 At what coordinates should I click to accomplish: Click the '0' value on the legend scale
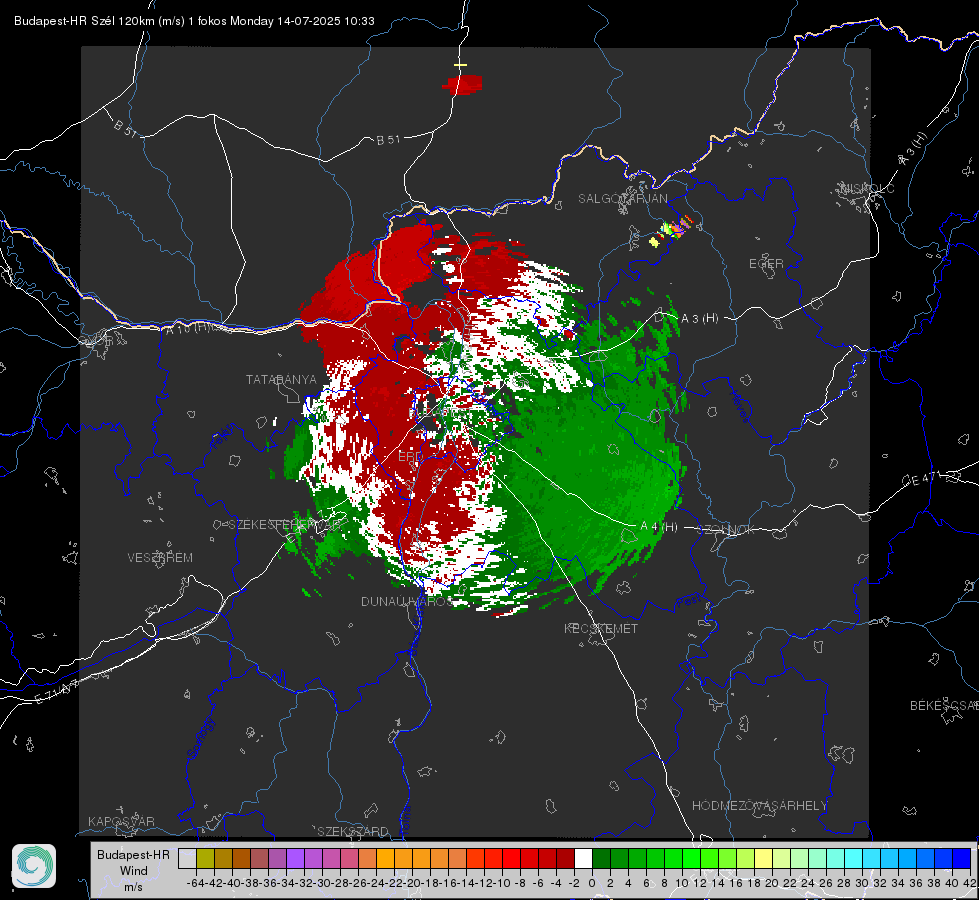coord(592,883)
